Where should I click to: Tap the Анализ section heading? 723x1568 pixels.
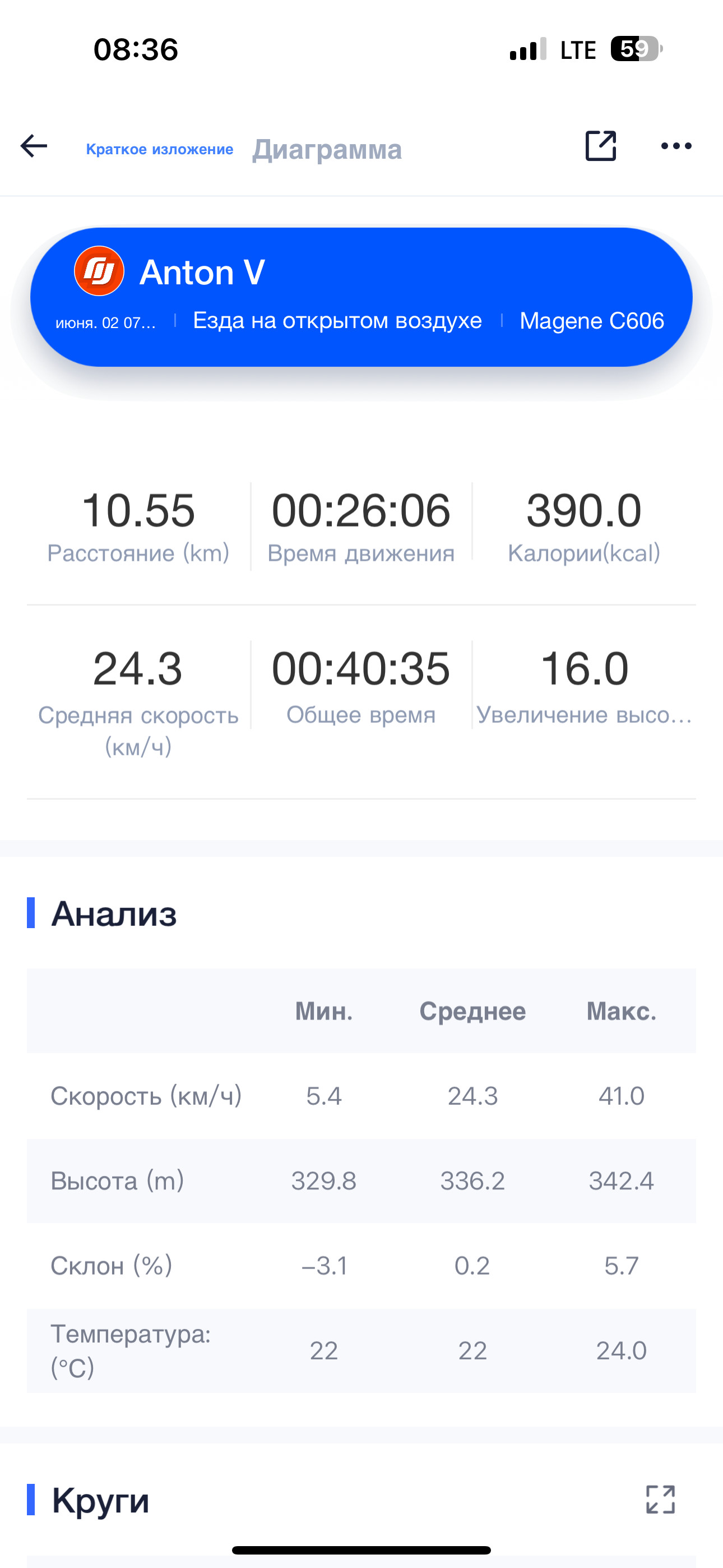pyautogui.click(x=114, y=913)
